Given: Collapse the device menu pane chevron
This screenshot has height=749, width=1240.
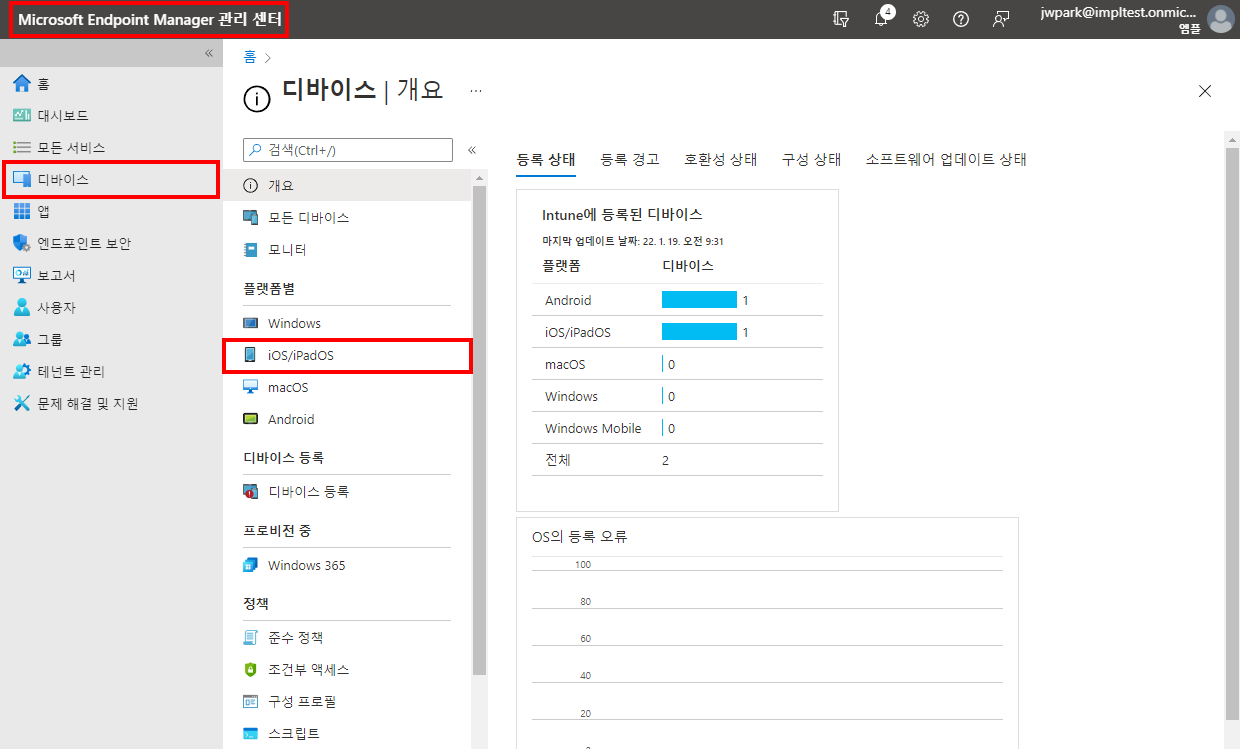Looking at the screenshot, I should point(472,150).
